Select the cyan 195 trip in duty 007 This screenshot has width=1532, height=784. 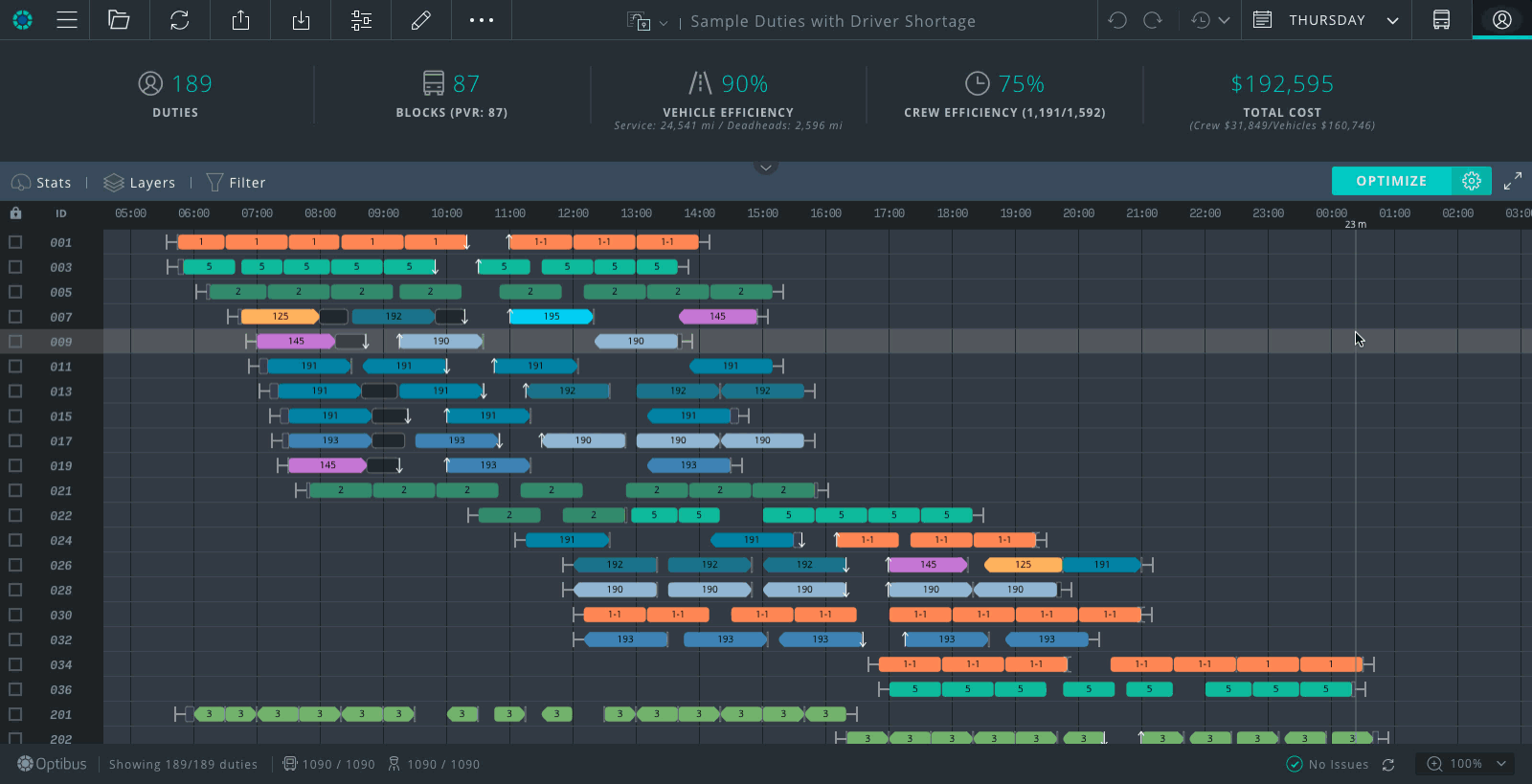coord(552,317)
